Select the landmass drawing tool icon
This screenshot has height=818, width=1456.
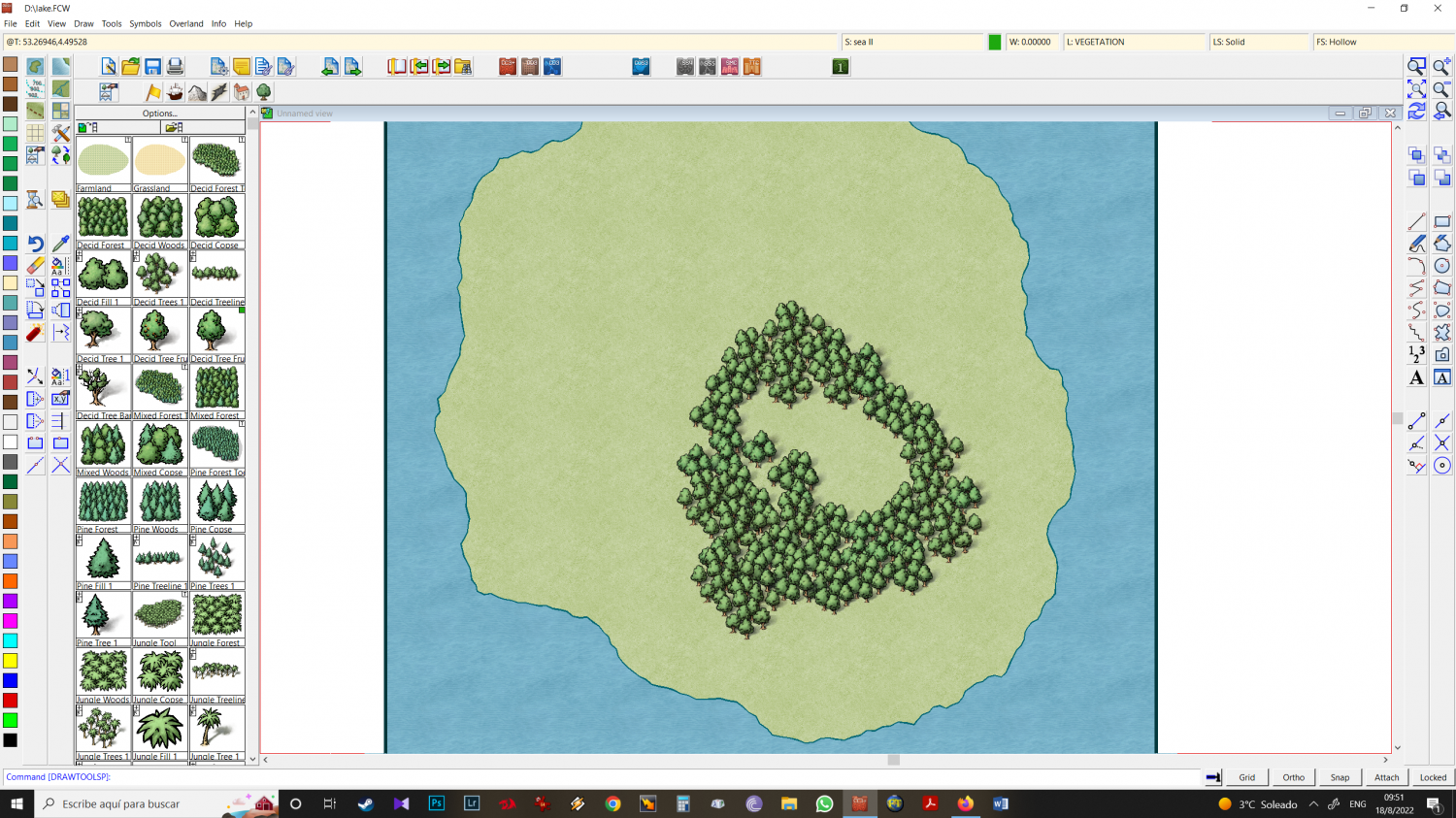pyautogui.click(x=35, y=67)
